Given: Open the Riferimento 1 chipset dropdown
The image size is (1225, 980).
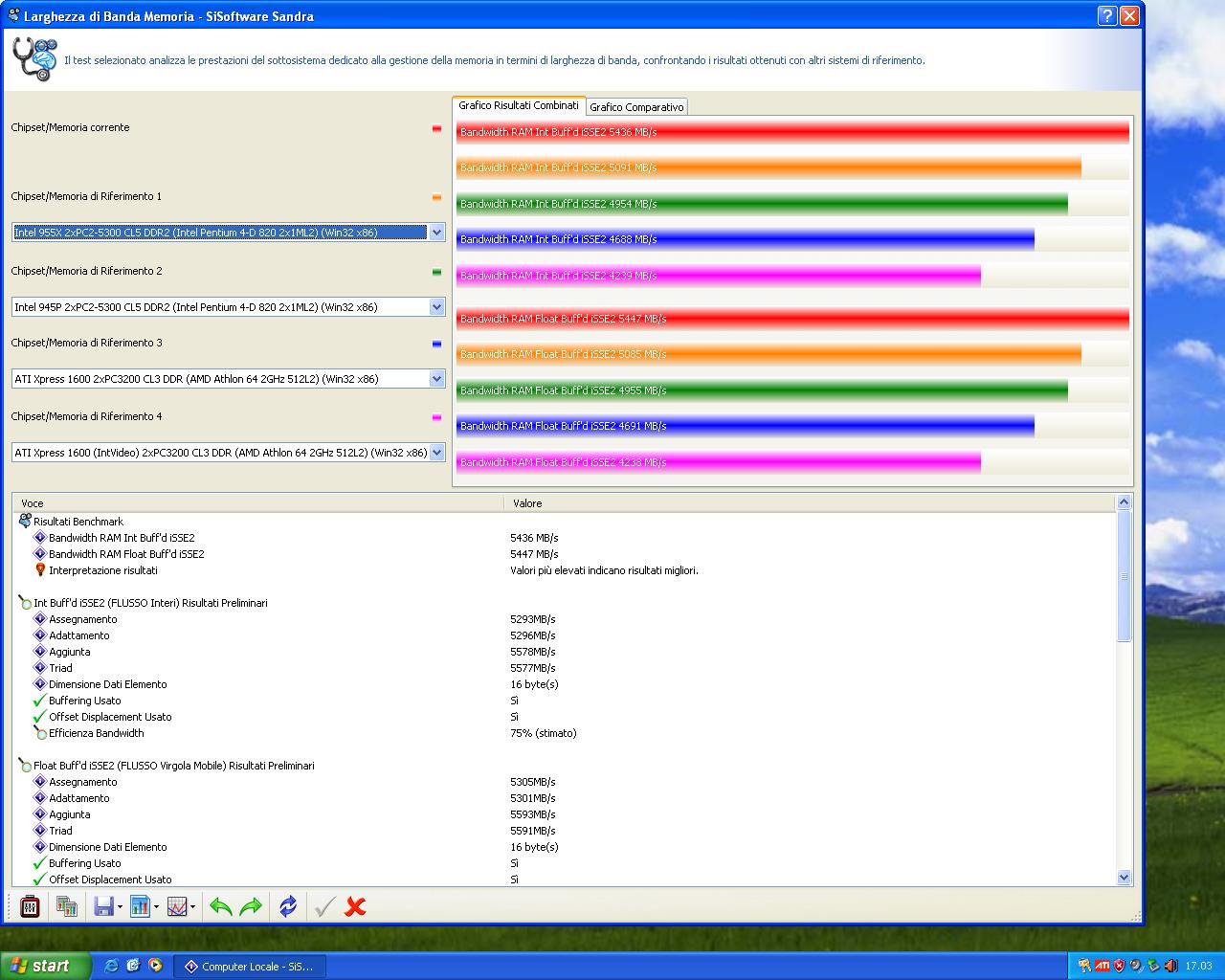Looking at the screenshot, I should pyautogui.click(x=437, y=232).
